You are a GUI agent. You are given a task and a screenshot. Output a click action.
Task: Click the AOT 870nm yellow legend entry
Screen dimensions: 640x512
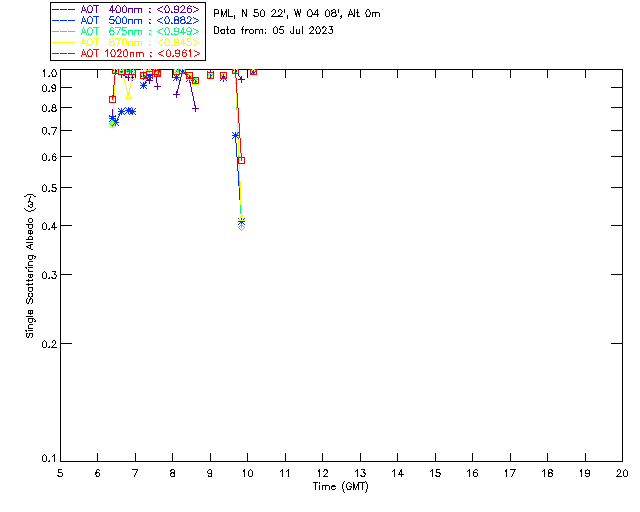pyautogui.click(x=127, y=42)
